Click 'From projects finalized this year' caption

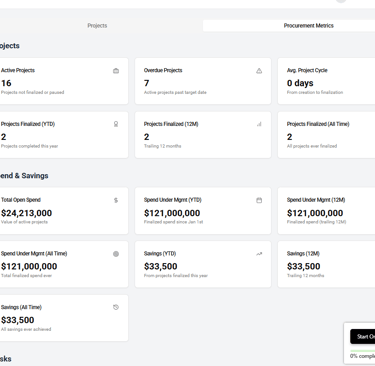pos(176,276)
